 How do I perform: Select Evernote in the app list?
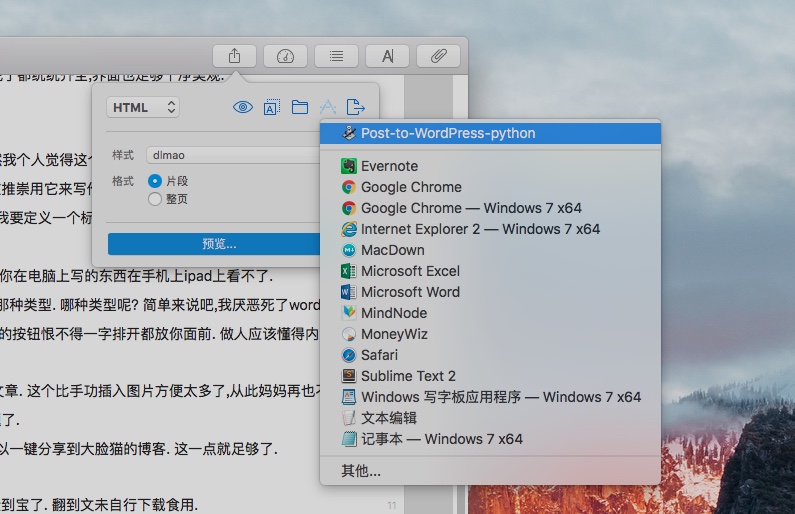click(x=389, y=166)
